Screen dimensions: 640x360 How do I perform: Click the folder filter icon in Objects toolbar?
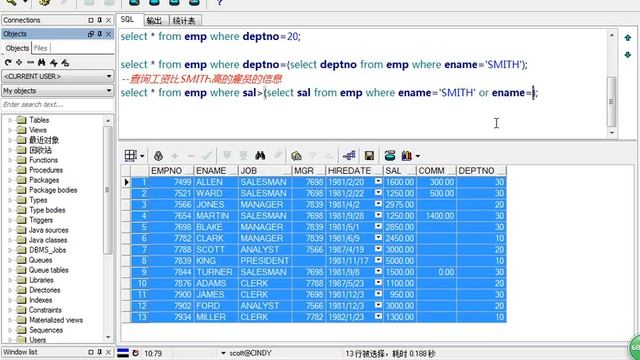pos(65,62)
